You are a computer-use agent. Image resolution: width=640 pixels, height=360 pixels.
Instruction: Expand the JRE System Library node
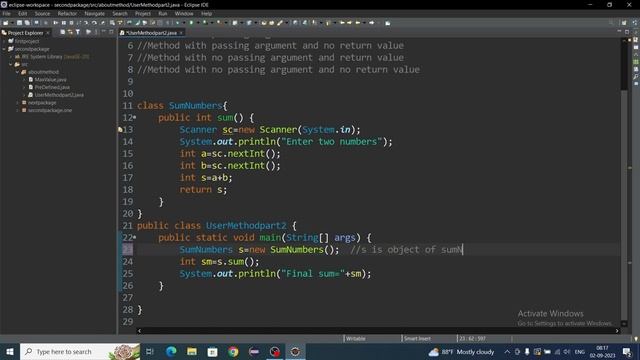click(x=11, y=57)
